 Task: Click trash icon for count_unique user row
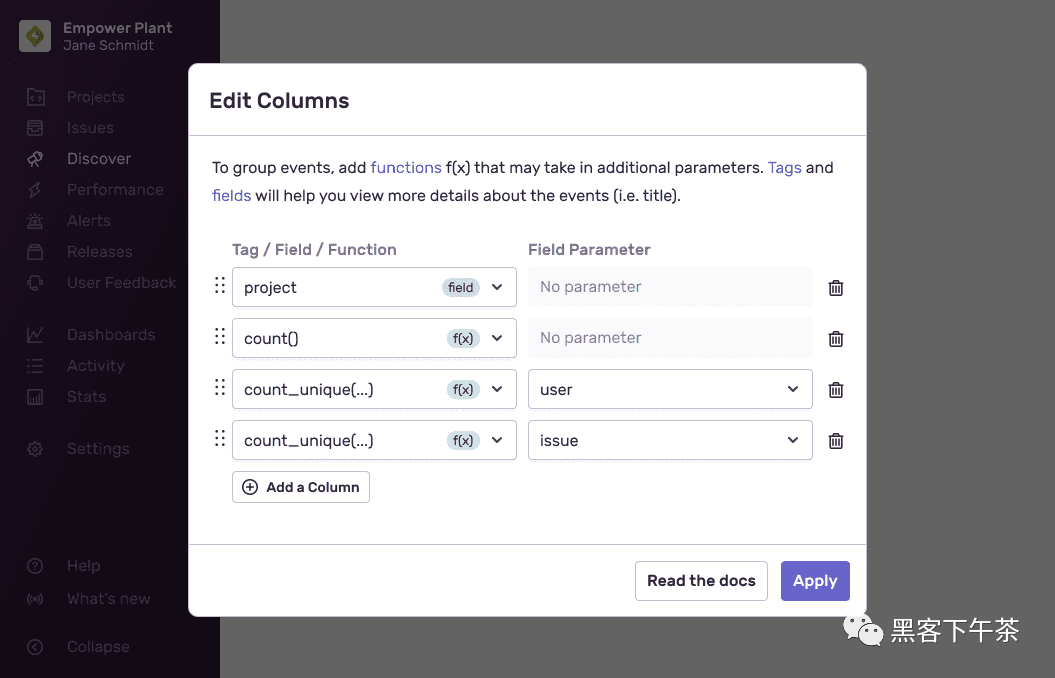click(x=836, y=390)
